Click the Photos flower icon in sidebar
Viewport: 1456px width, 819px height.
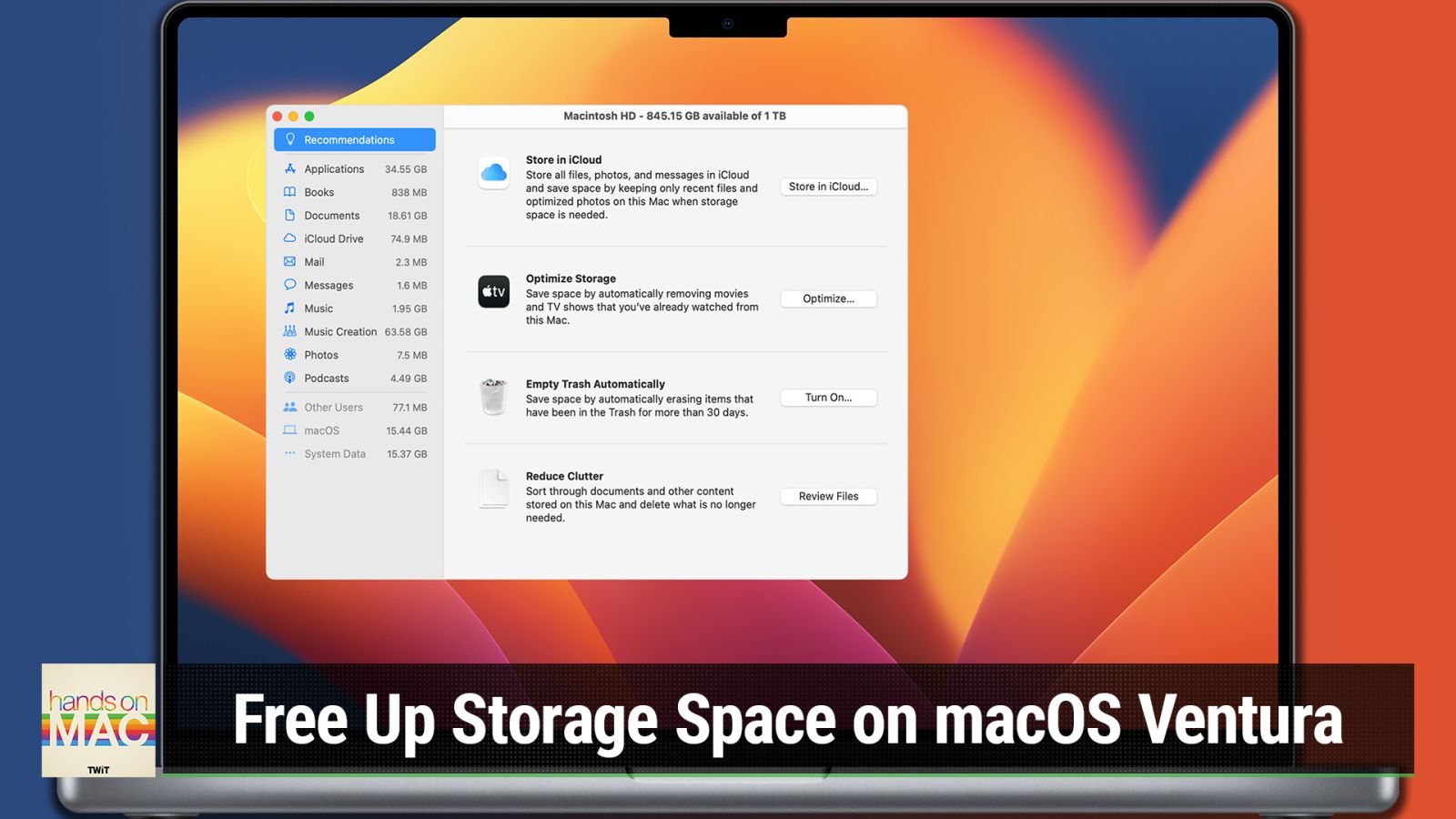pyautogui.click(x=289, y=355)
